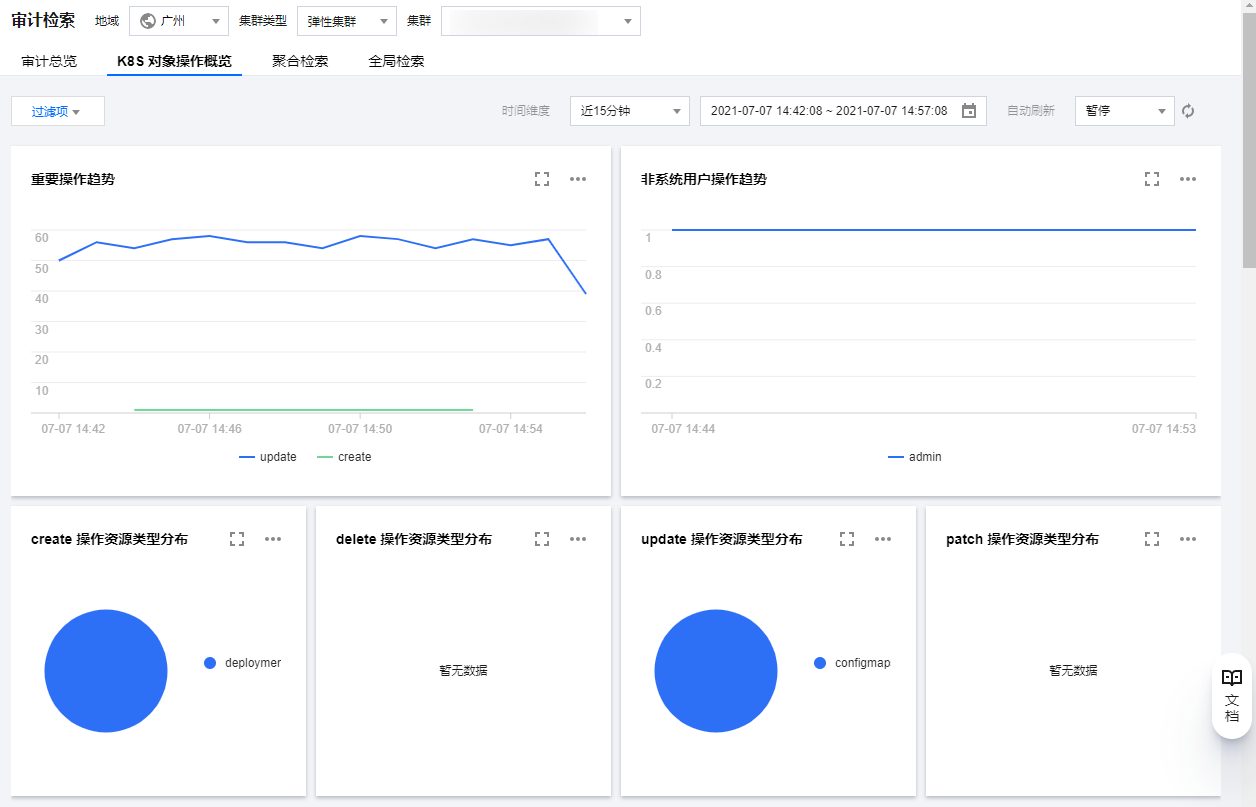
Task: Toggle the deployment legend item in create pie
Action: pos(243,663)
